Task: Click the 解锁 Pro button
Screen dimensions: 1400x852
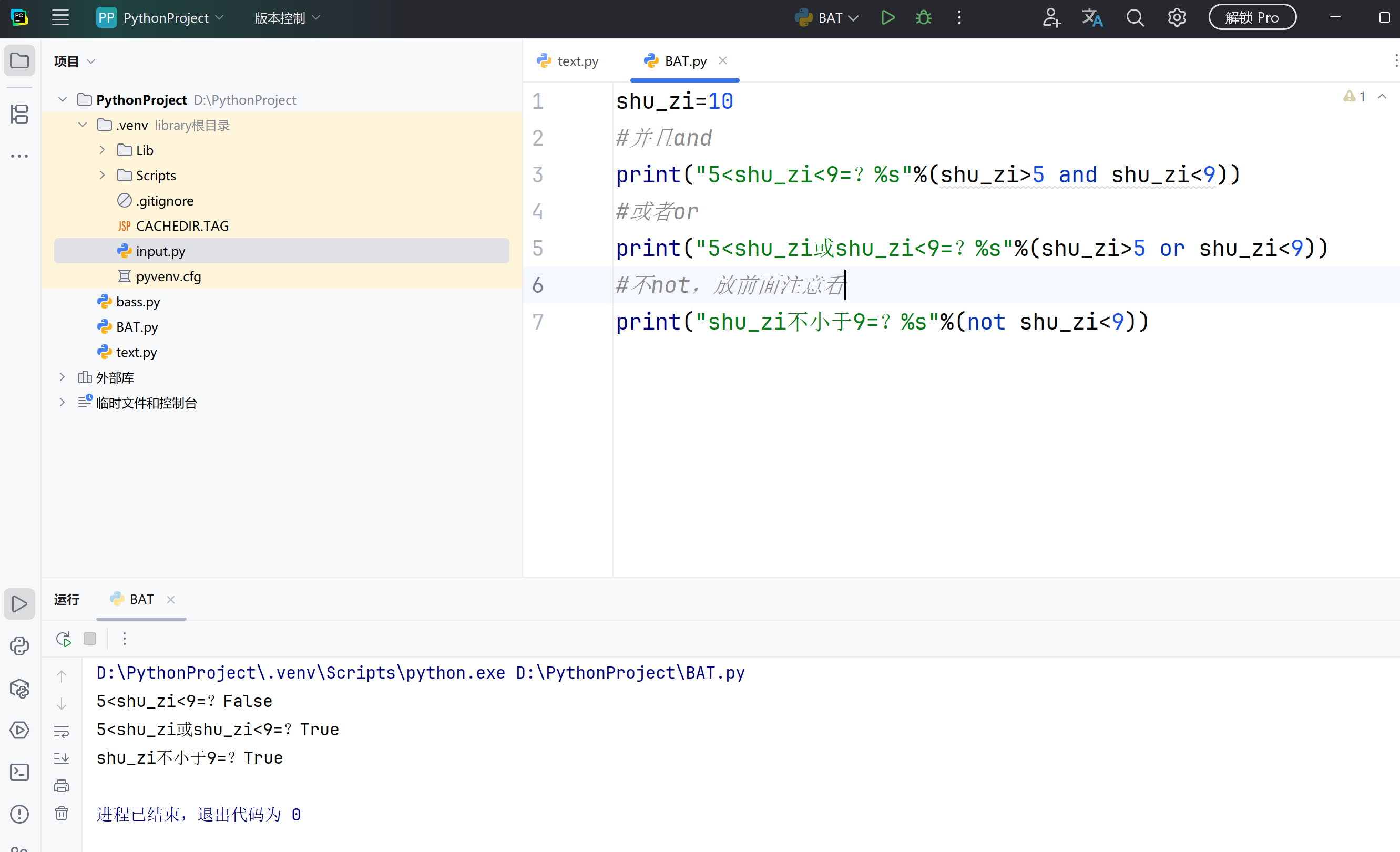Action: pos(1252,18)
